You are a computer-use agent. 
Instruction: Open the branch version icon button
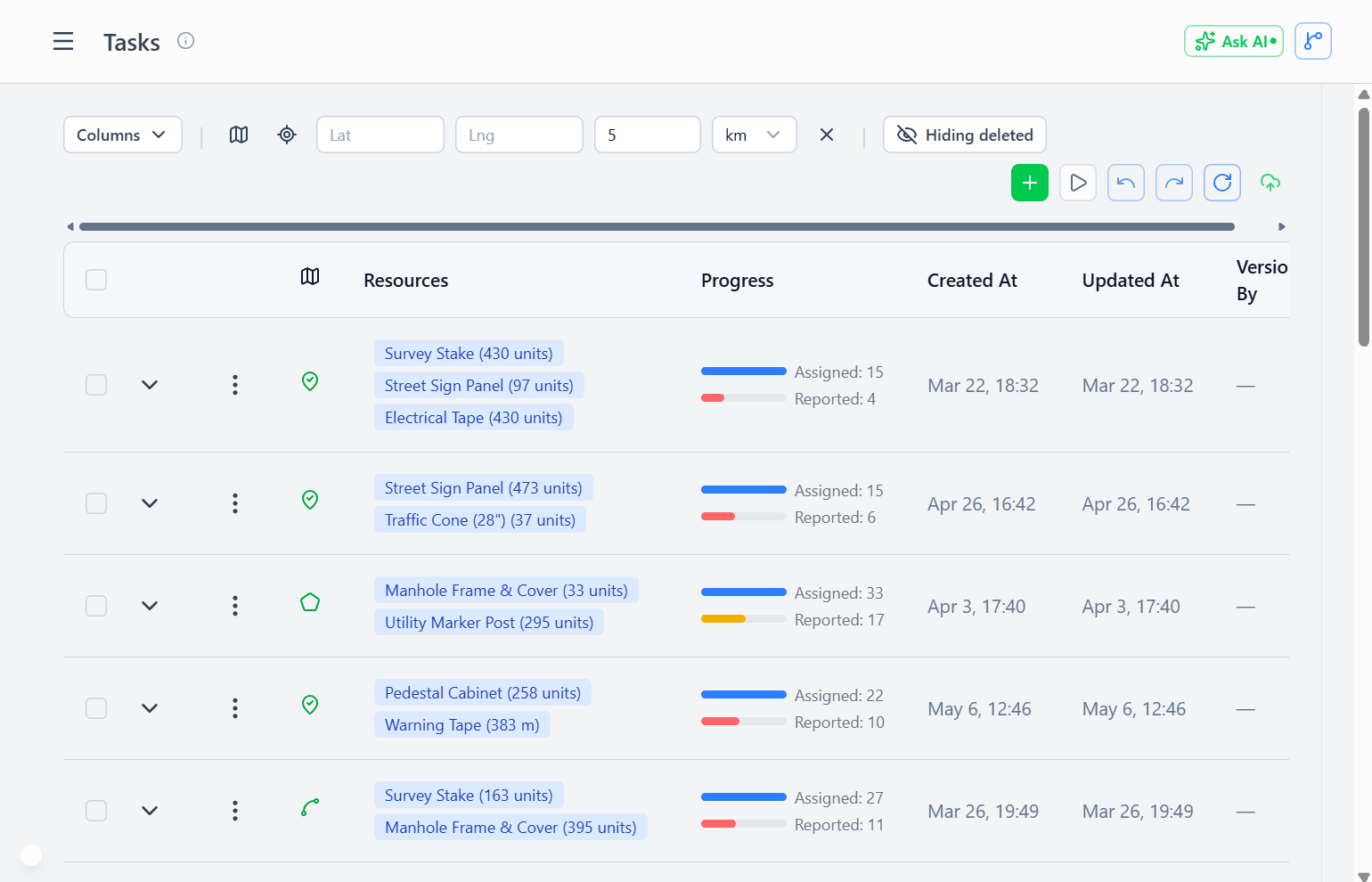[1313, 41]
